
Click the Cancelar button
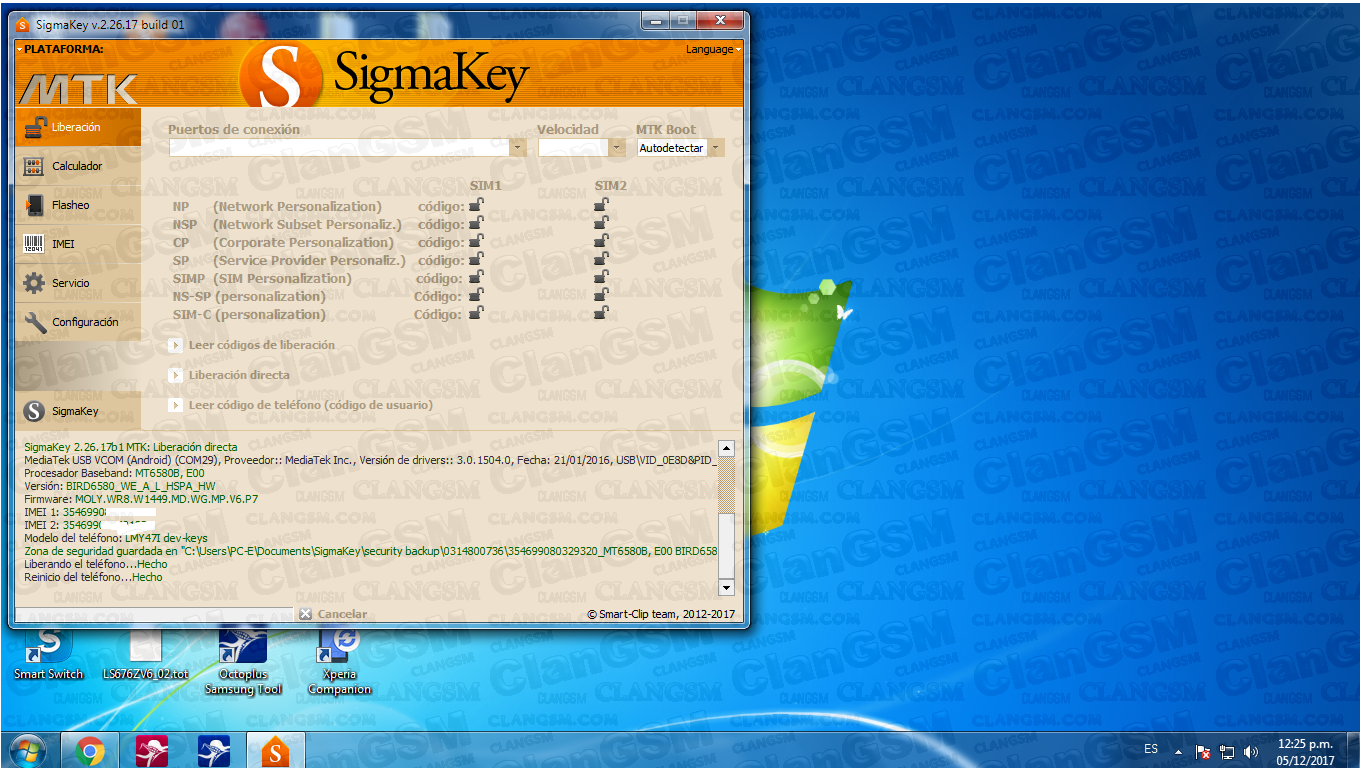(333, 614)
